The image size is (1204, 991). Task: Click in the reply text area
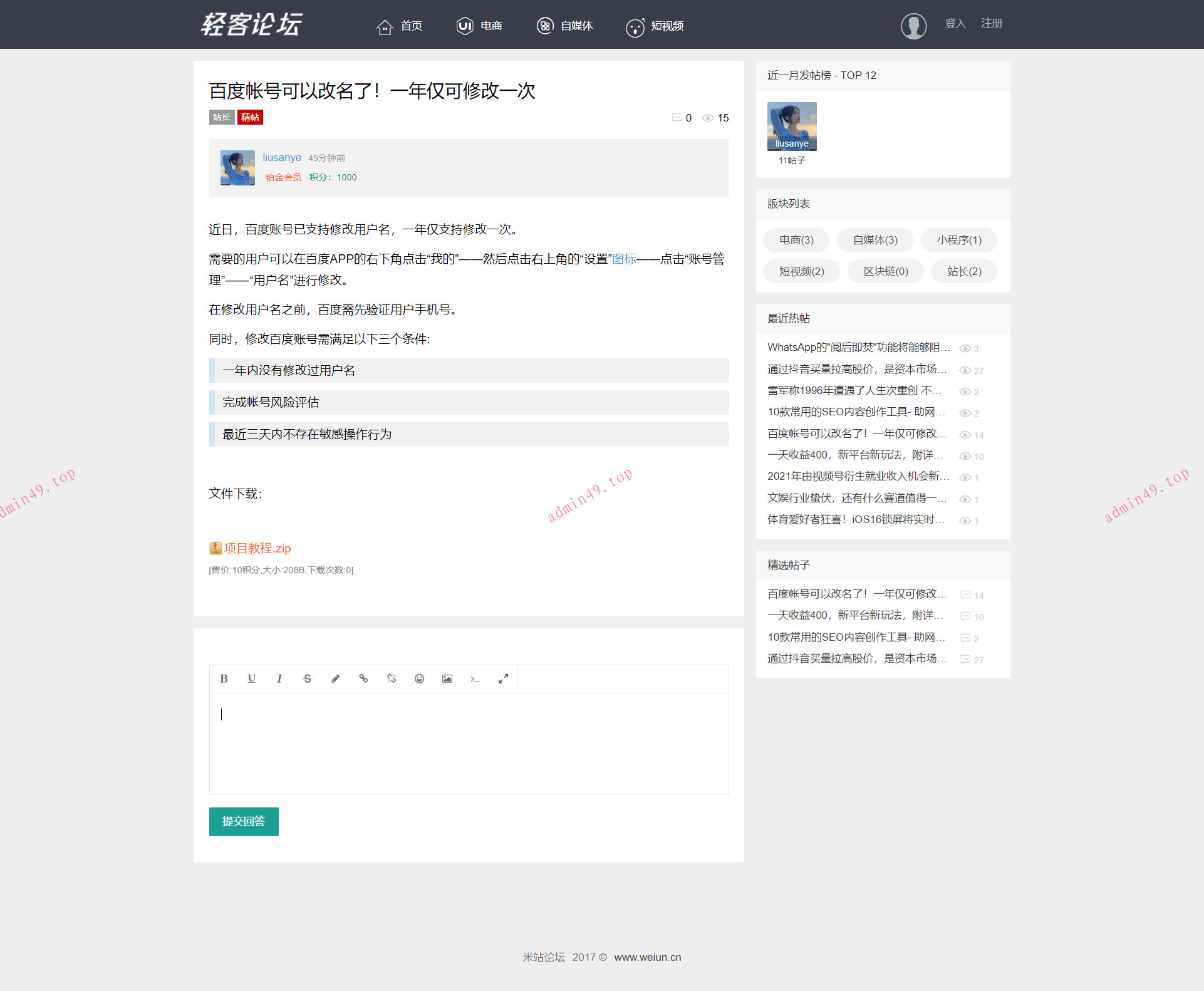click(x=469, y=744)
